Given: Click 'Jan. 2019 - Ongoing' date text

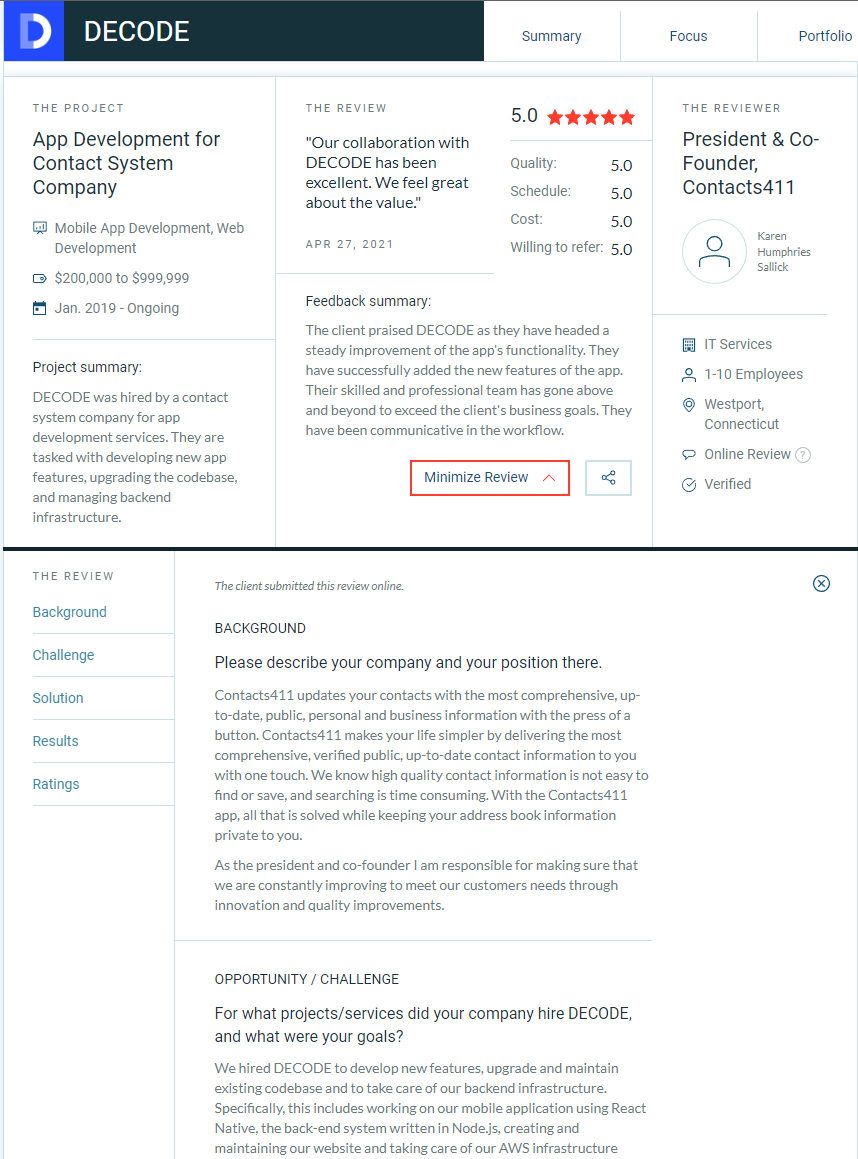Looking at the screenshot, I should click(117, 308).
